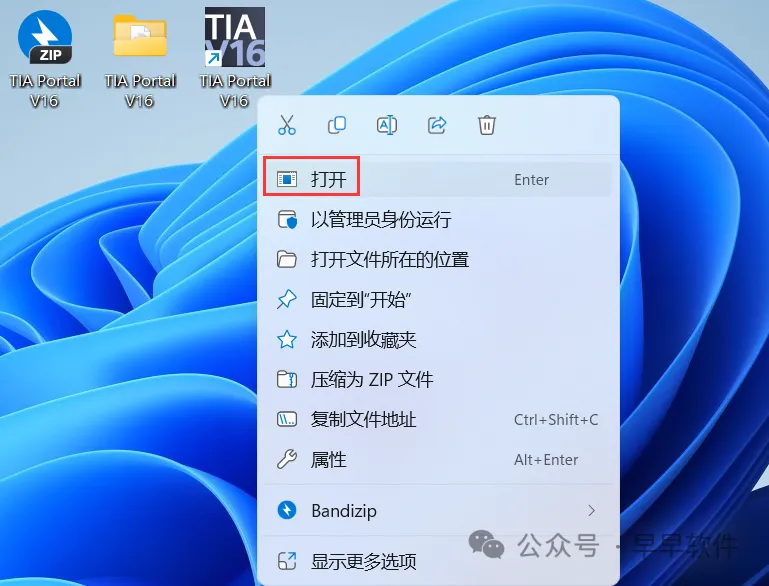Choose 打开文件所在的位置 menu entry
Viewport: 769px width, 586px height.
[438, 259]
